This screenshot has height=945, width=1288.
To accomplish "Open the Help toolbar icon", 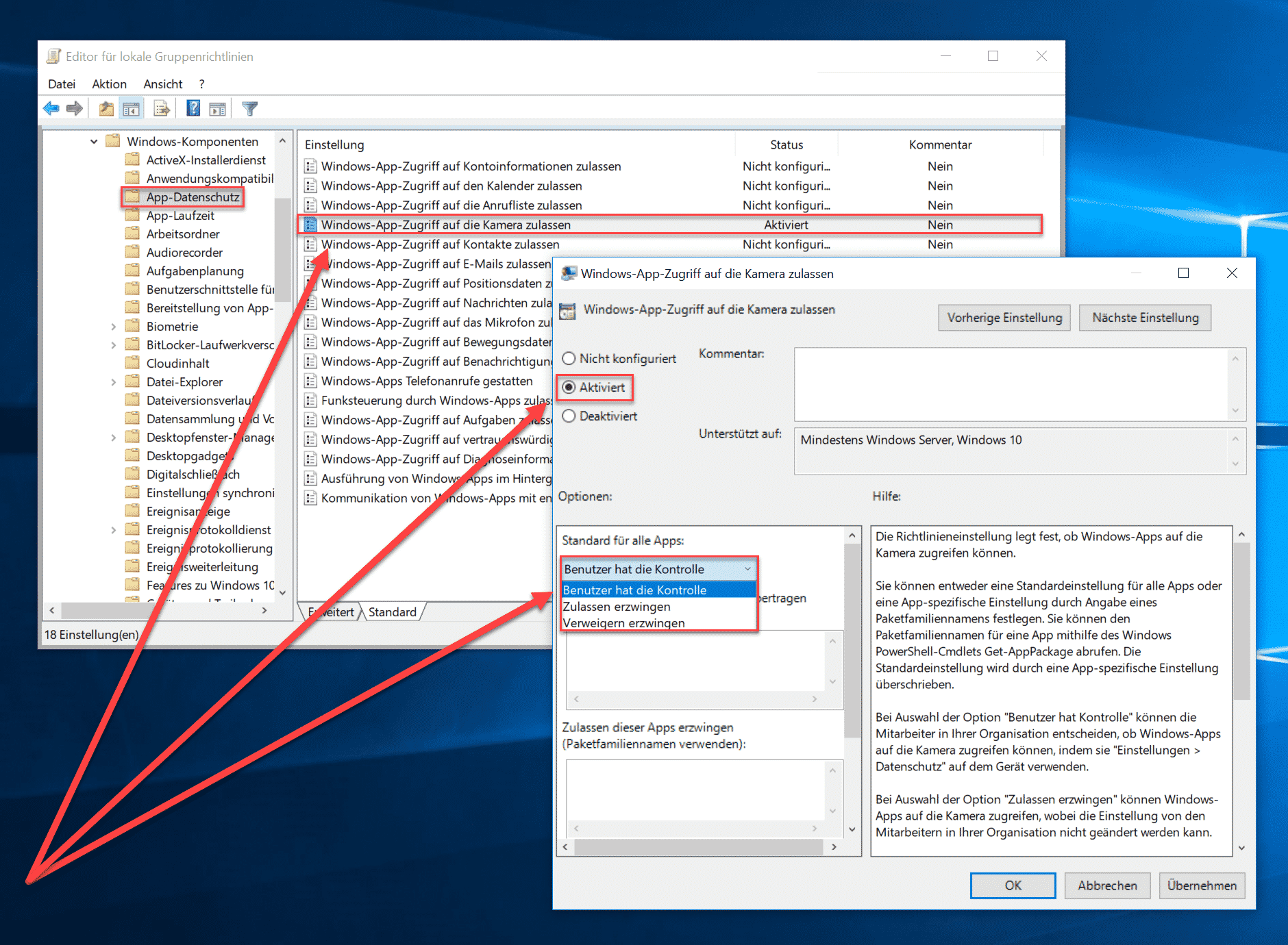I will coord(194,108).
